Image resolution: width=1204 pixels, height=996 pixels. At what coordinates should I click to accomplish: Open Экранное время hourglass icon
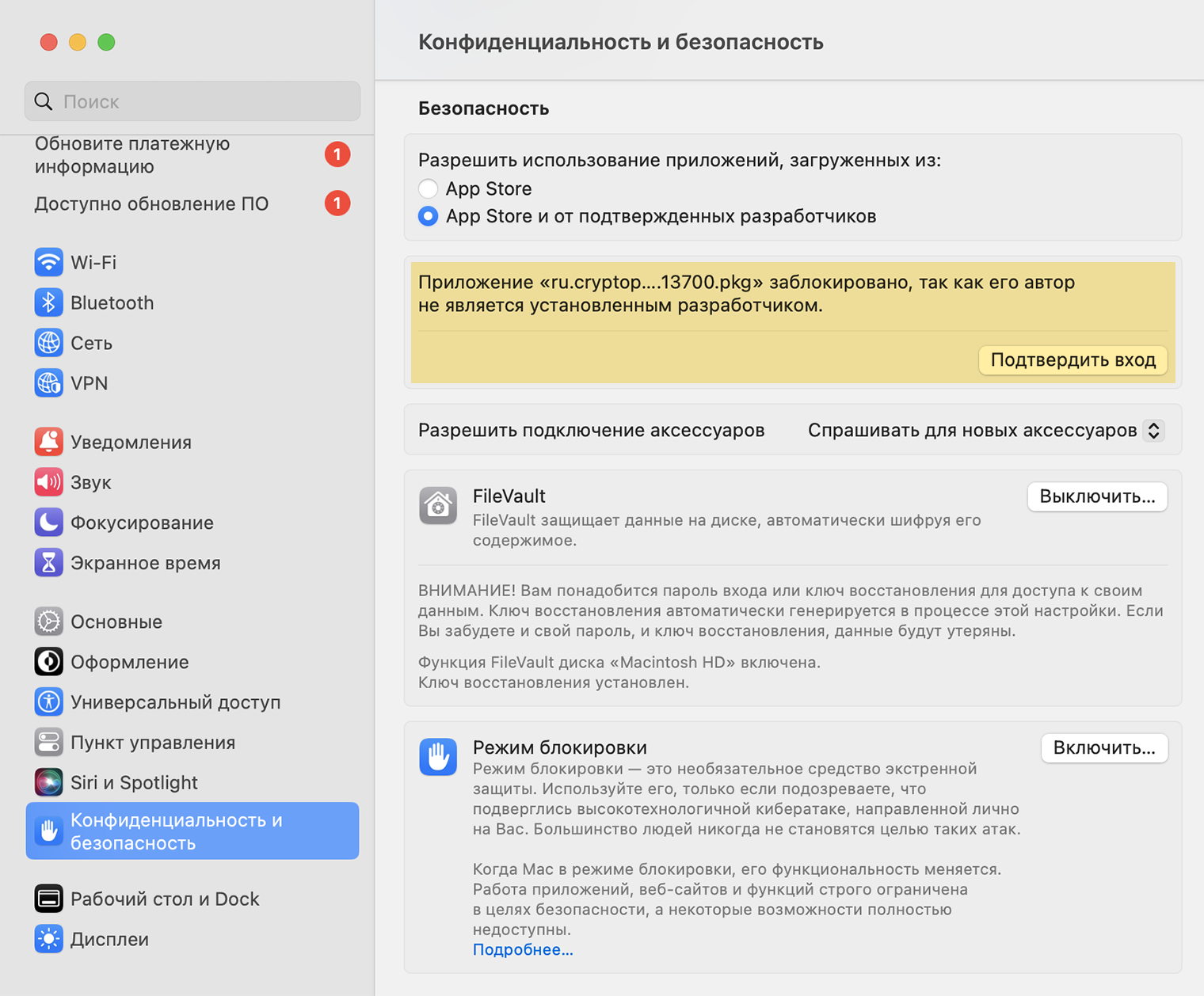coord(48,563)
